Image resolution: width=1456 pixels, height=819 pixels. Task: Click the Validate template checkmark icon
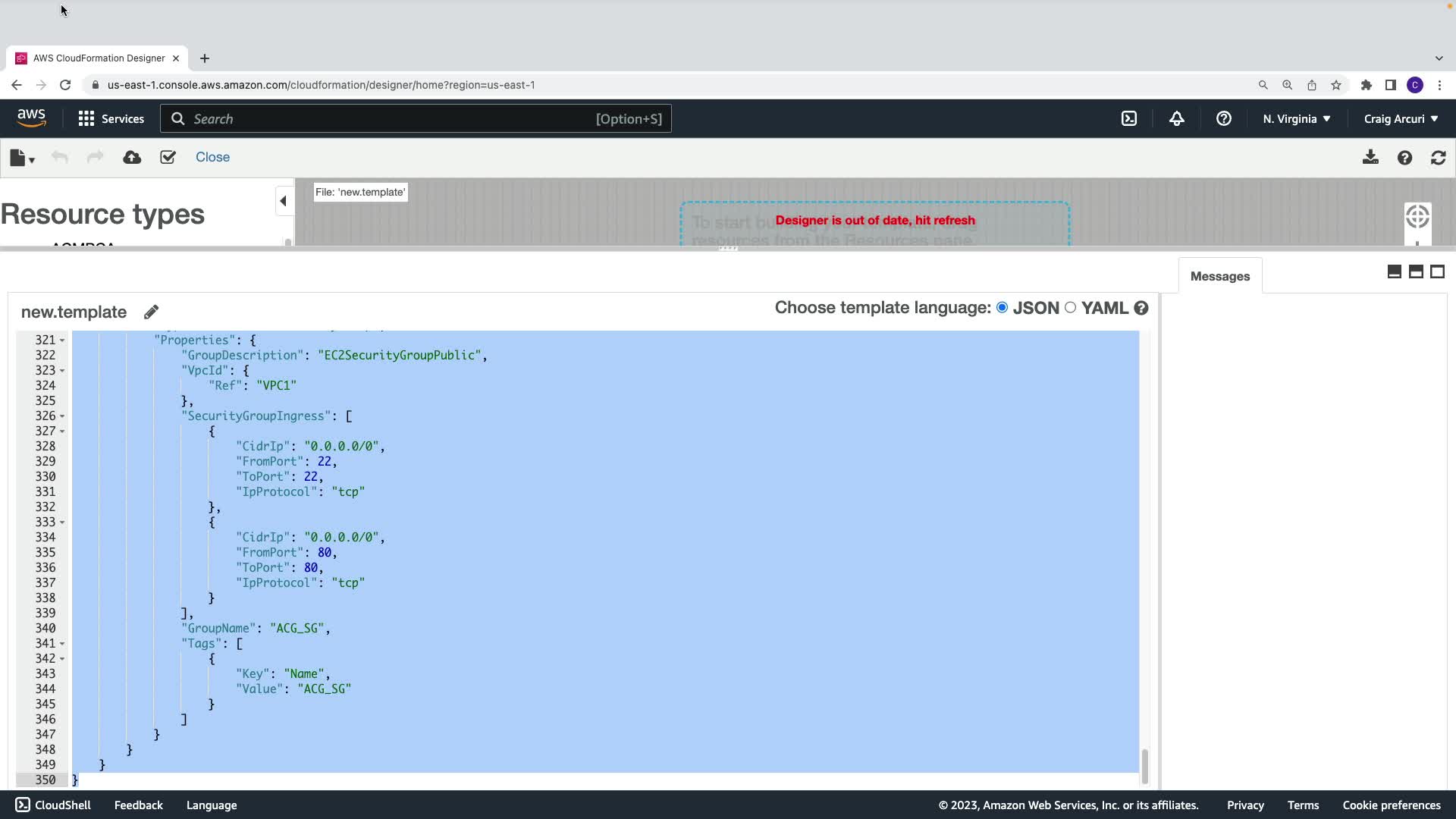pyautogui.click(x=168, y=157)
